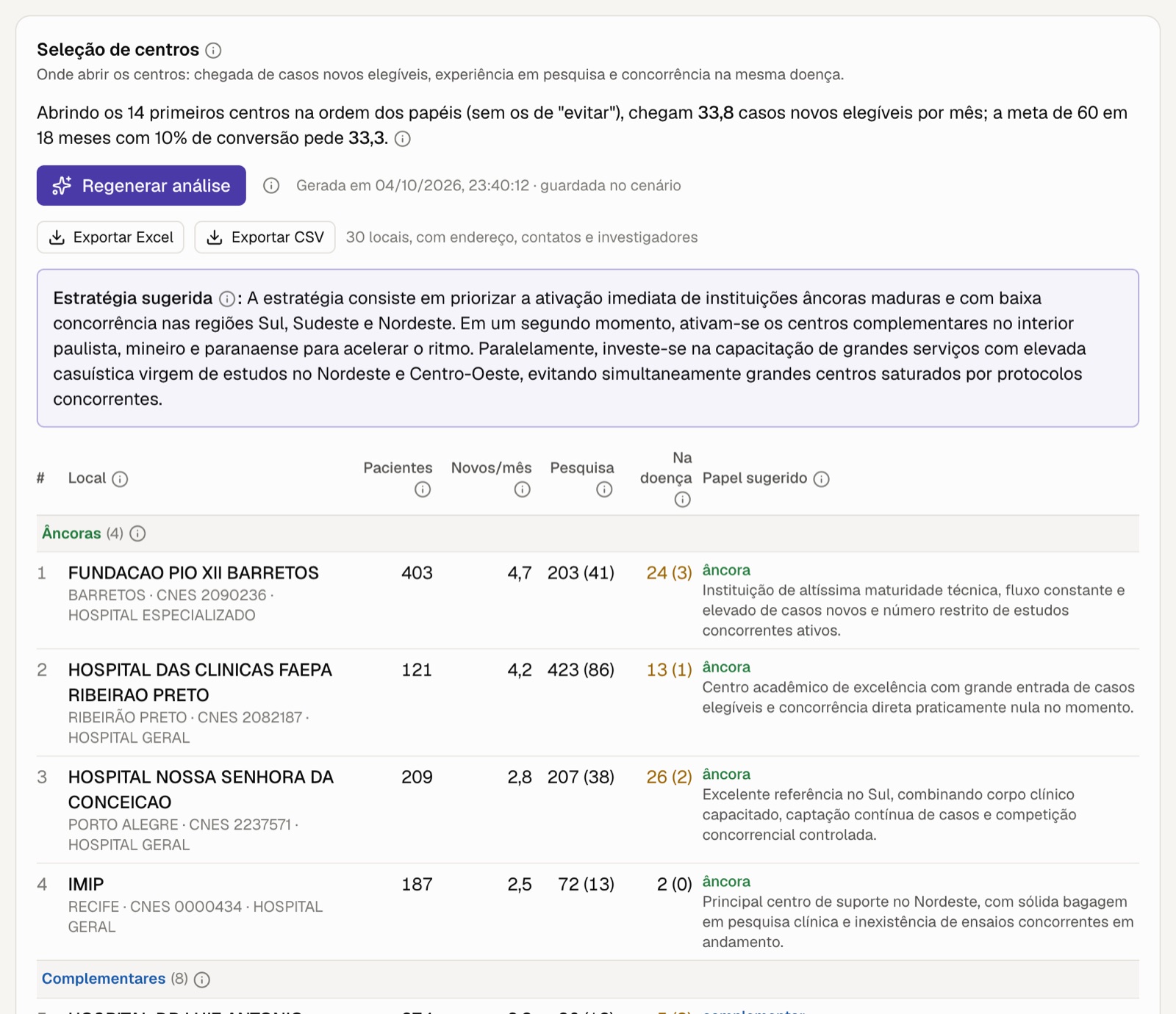Click Na doença value 24 (3)
The height and width of the screenshot is (1014, 1176).
point(669,573)
